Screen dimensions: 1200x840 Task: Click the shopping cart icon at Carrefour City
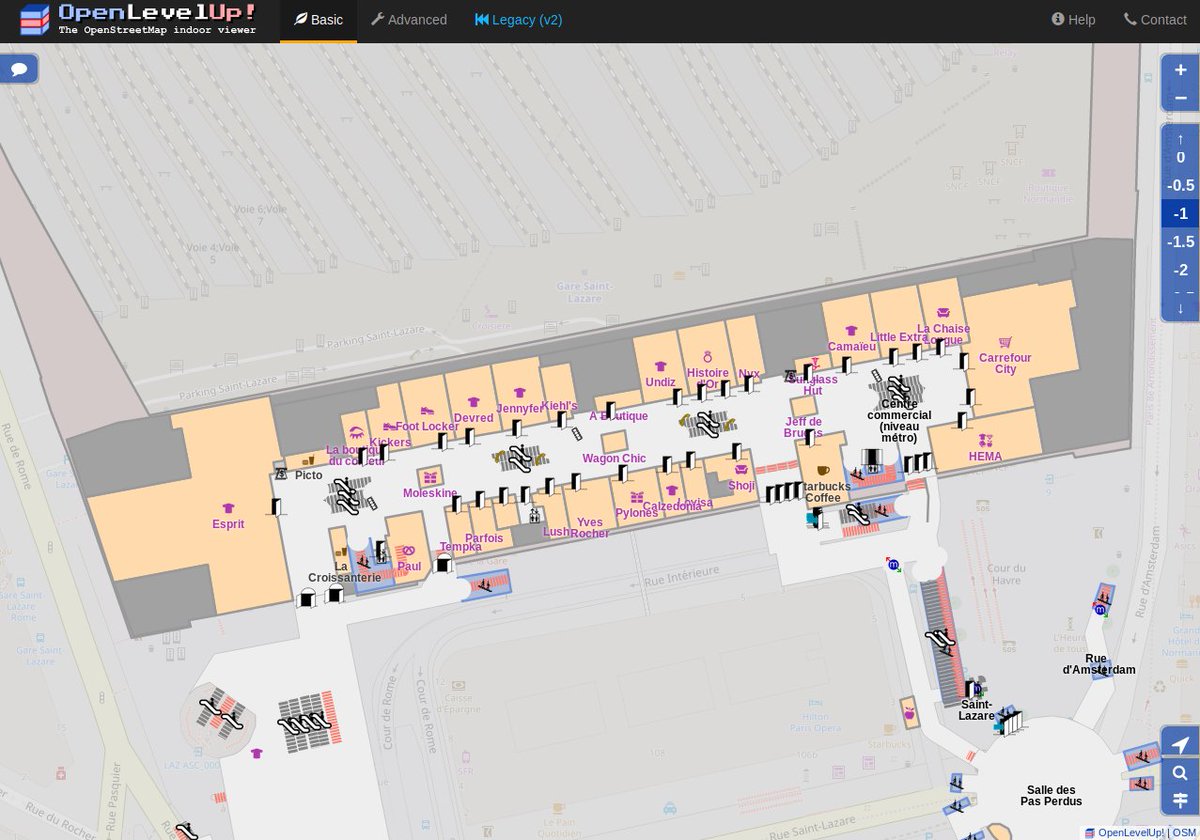point(1005,342)
